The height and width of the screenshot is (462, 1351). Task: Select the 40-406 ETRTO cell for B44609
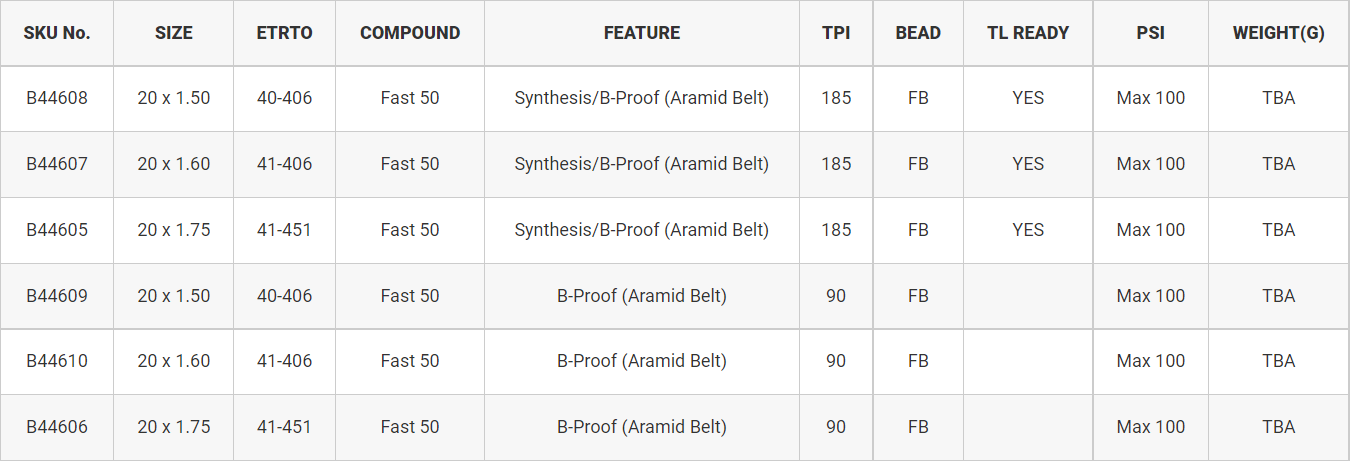285,296
